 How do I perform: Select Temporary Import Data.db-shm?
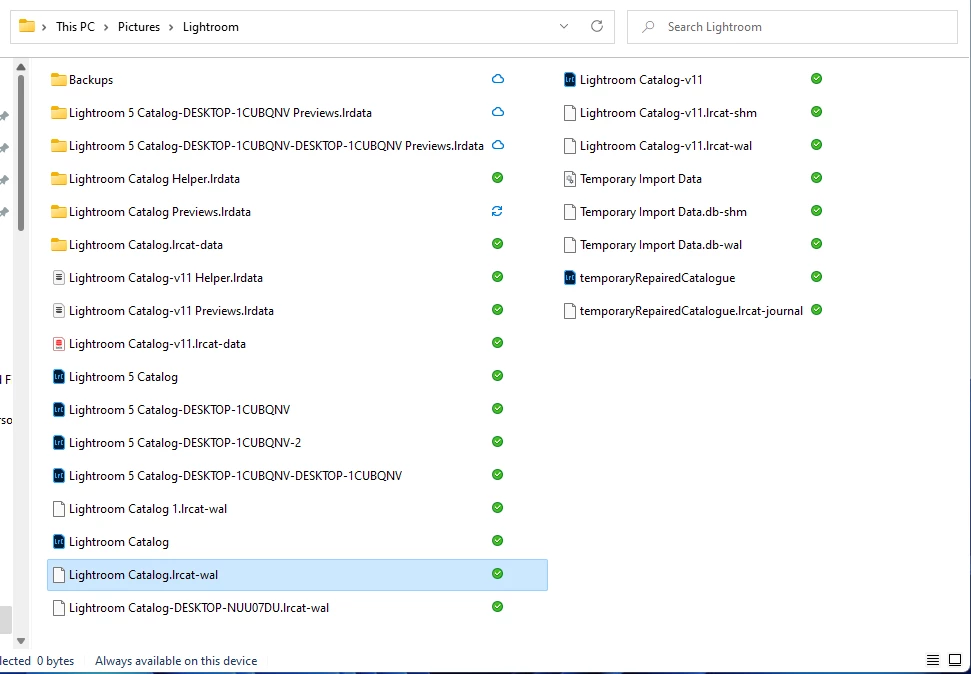coord(663,212)
